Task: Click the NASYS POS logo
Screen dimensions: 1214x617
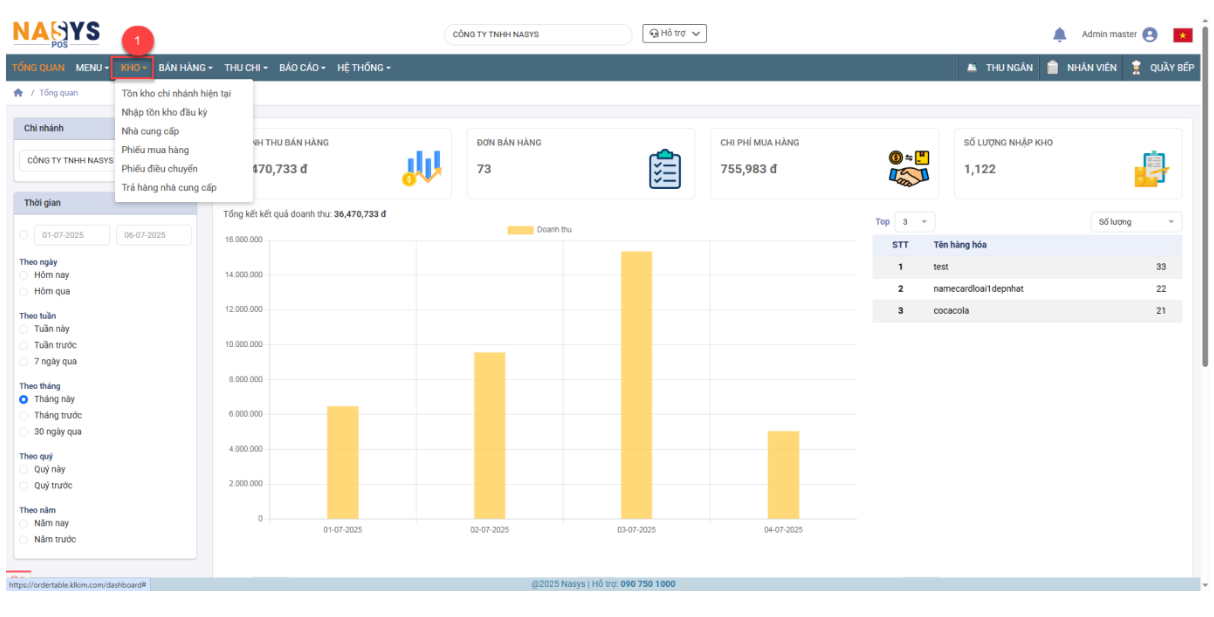Action: pyautogui.click(x=56, y=34)
